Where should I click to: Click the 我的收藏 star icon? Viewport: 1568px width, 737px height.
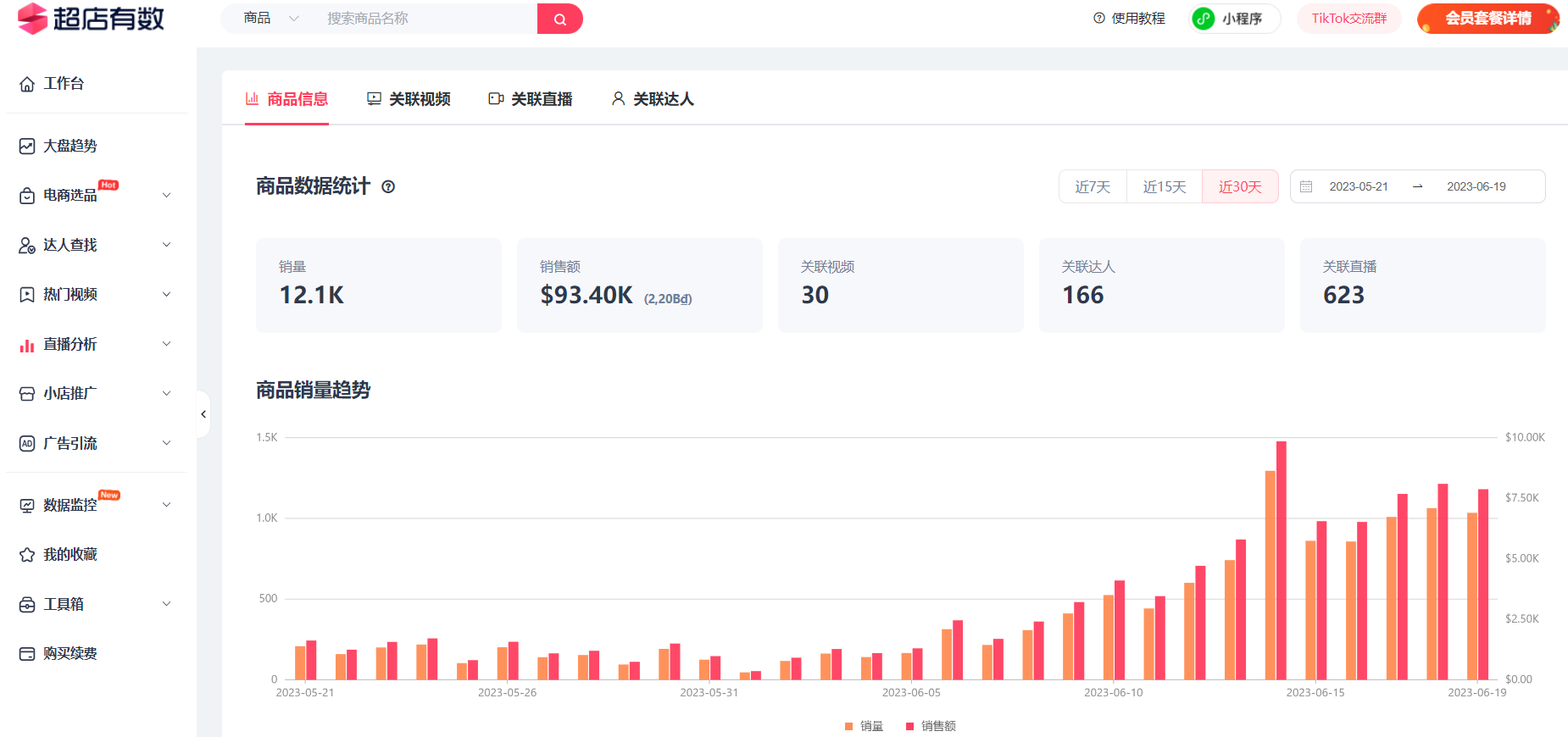[27, 555]
